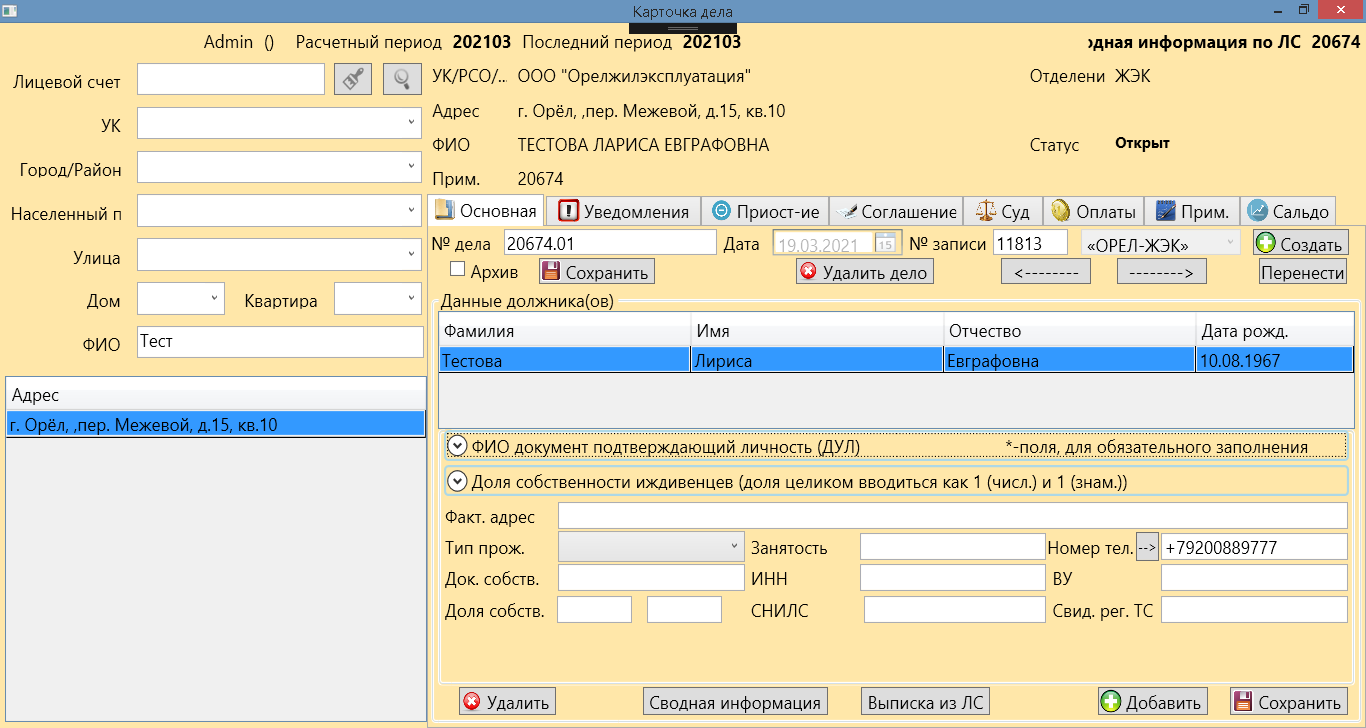Open the Суд tab

[1002, 211]
